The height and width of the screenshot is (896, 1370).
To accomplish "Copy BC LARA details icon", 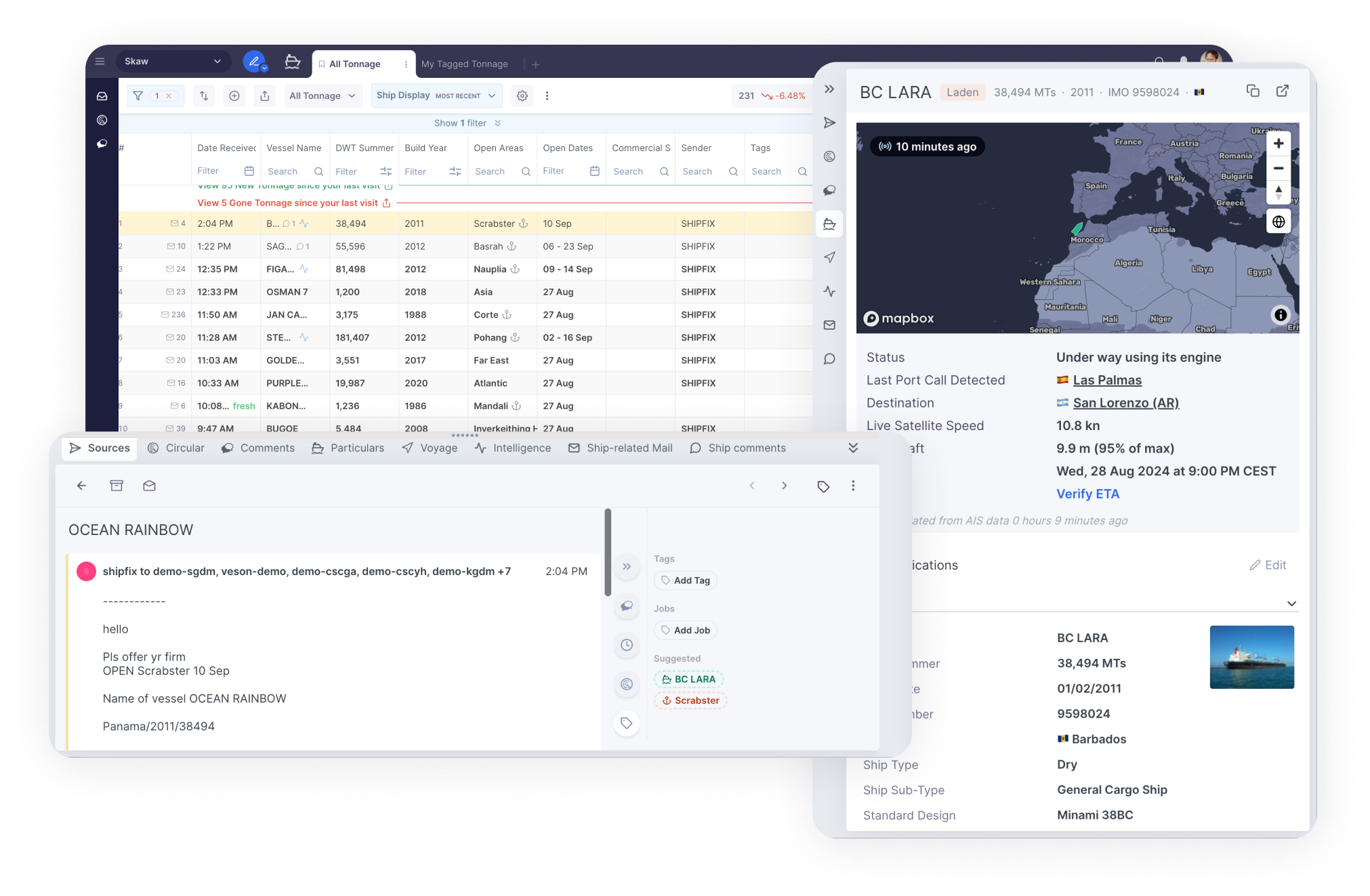I will pyautogui.click(x=1253, y=91).
